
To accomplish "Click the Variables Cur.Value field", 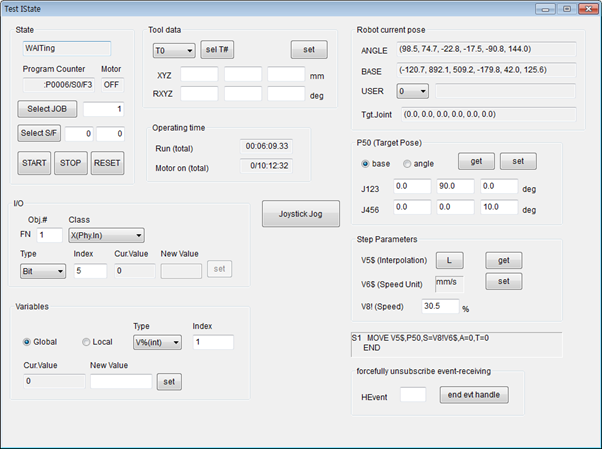I will pos(54,381).
